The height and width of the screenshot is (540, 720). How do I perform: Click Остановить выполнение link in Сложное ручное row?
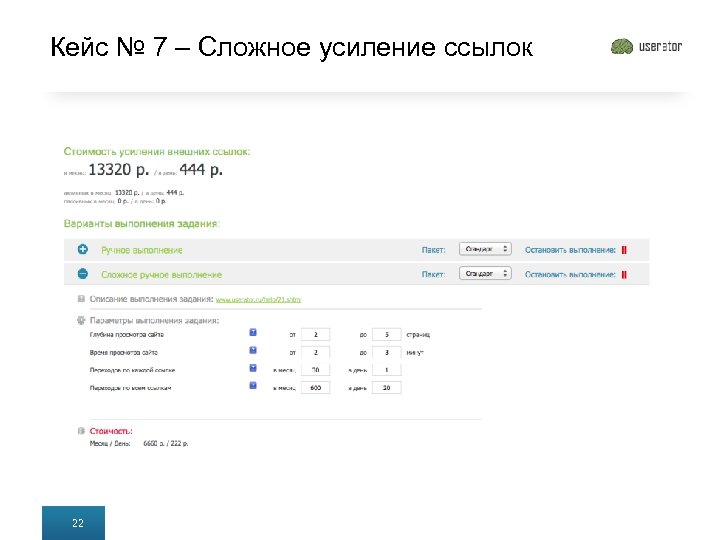click(x=570, y=275)
